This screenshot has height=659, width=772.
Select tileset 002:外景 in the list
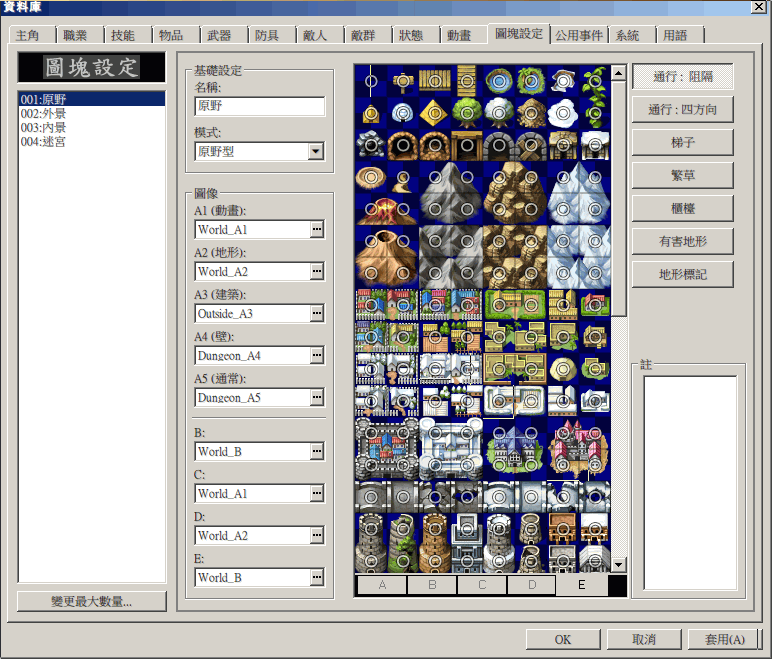92,113
